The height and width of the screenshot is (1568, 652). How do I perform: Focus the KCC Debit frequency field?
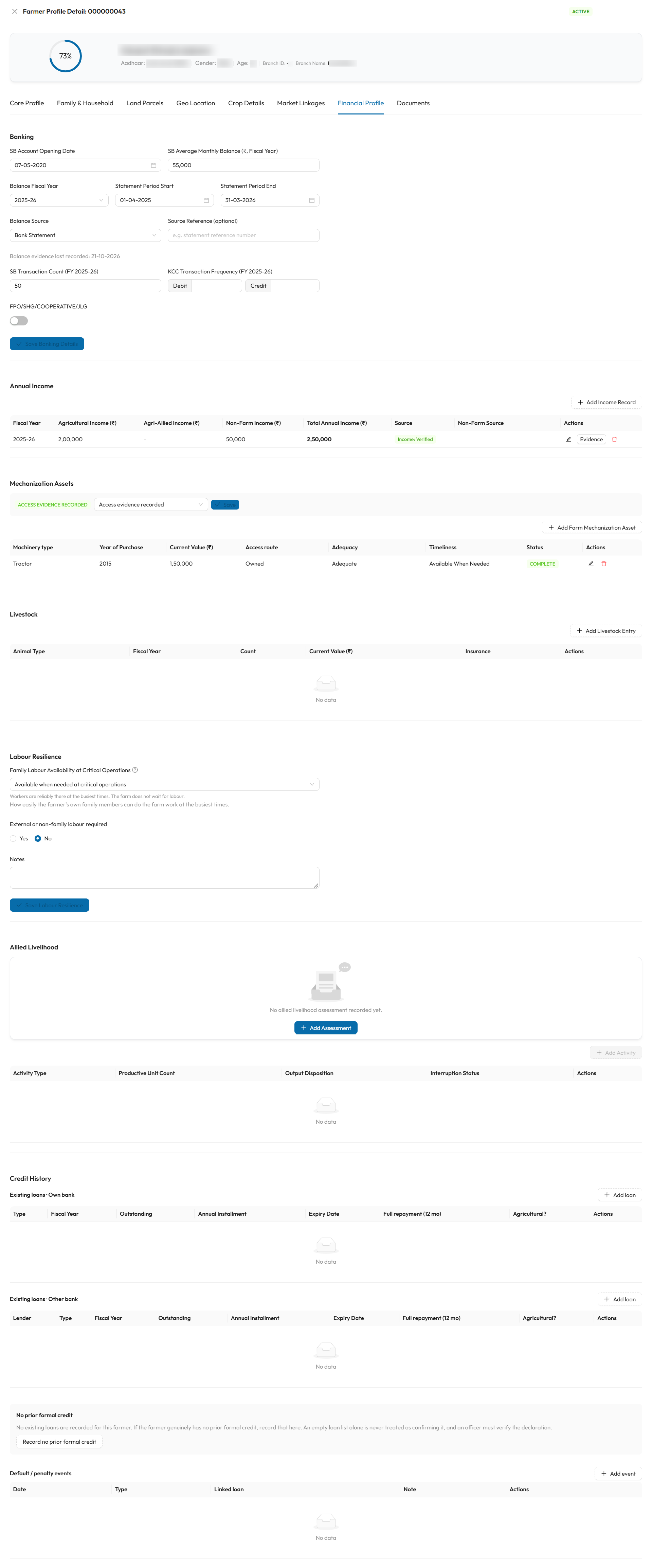217,286
